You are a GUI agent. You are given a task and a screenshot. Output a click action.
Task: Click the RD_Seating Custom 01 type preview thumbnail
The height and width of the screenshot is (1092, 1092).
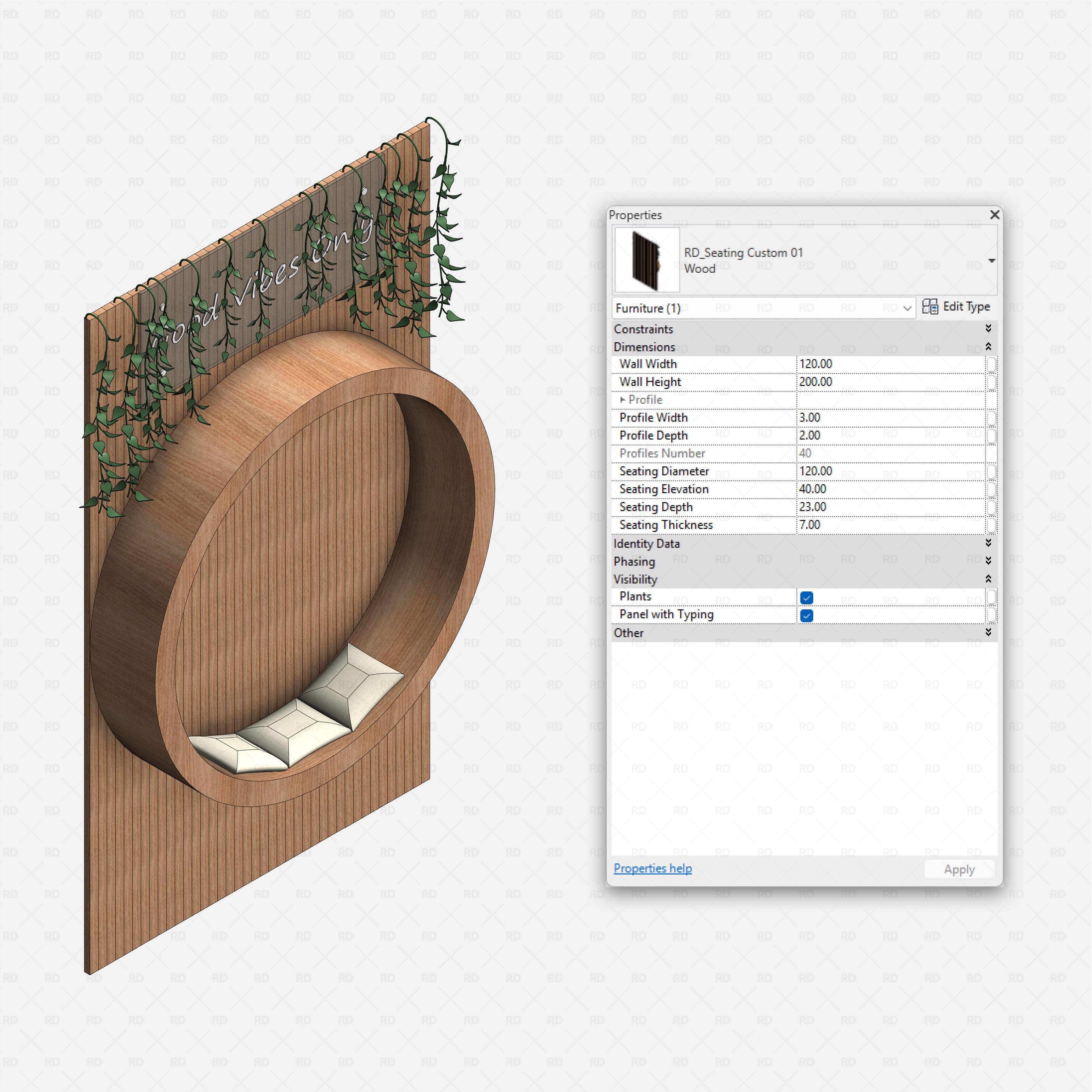click(647, 260)
